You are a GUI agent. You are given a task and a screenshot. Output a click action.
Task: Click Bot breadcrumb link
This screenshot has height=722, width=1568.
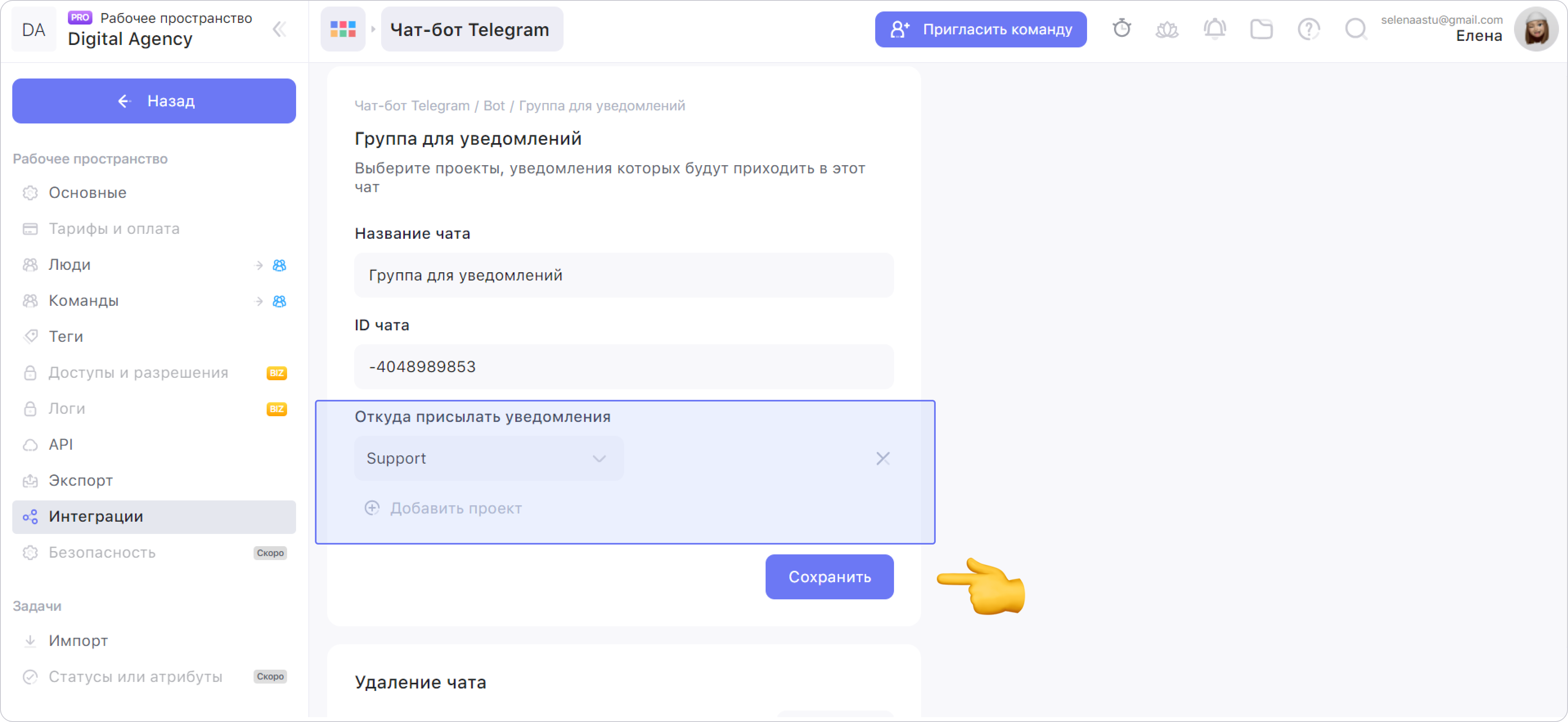point(494,106)
